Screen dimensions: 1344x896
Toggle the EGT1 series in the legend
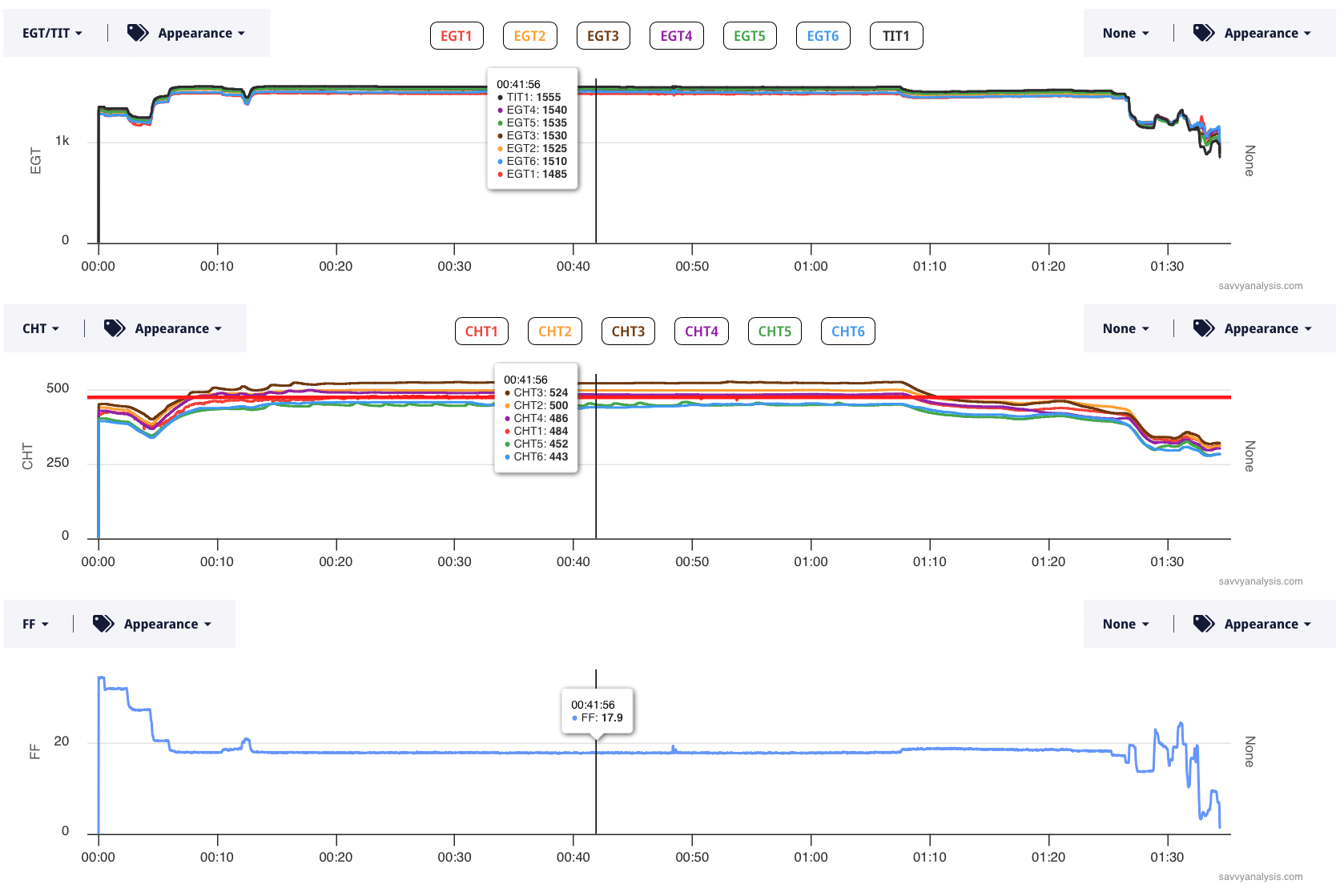457,36
